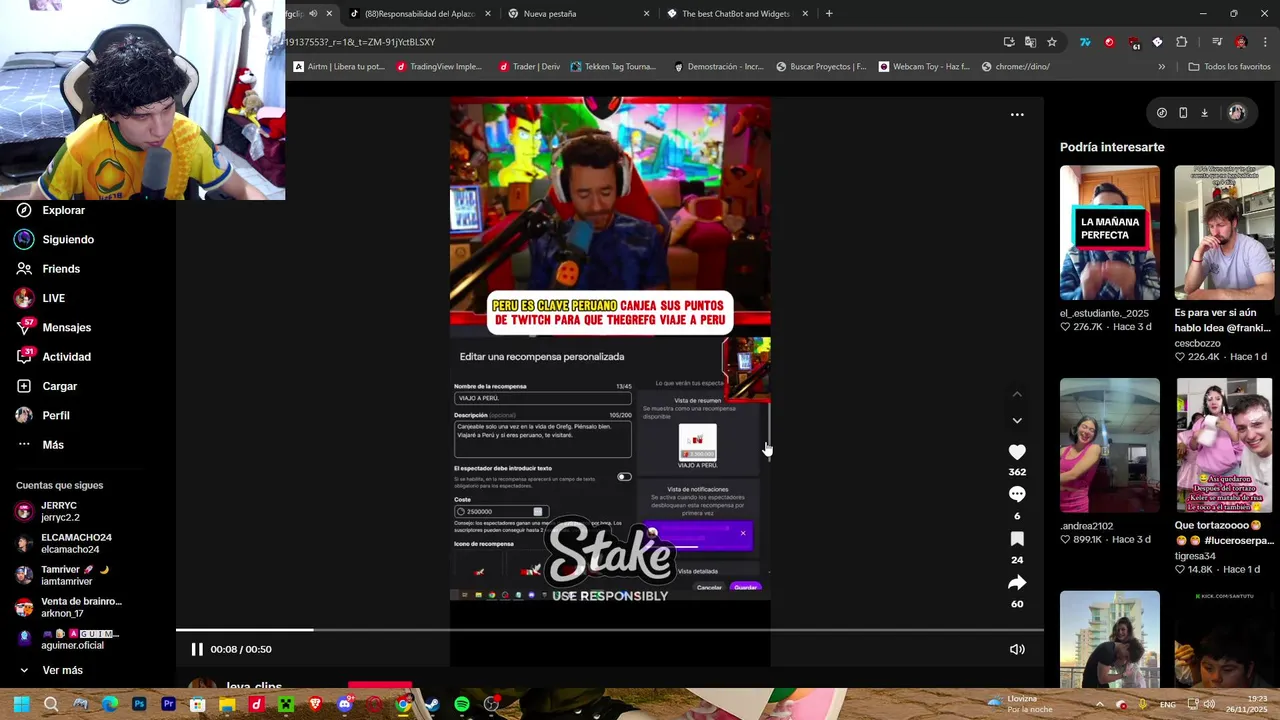Open Actividad in the sidebar
Image resolution: width=1280 pixels, height=720 pixels.
pos(54,356)
